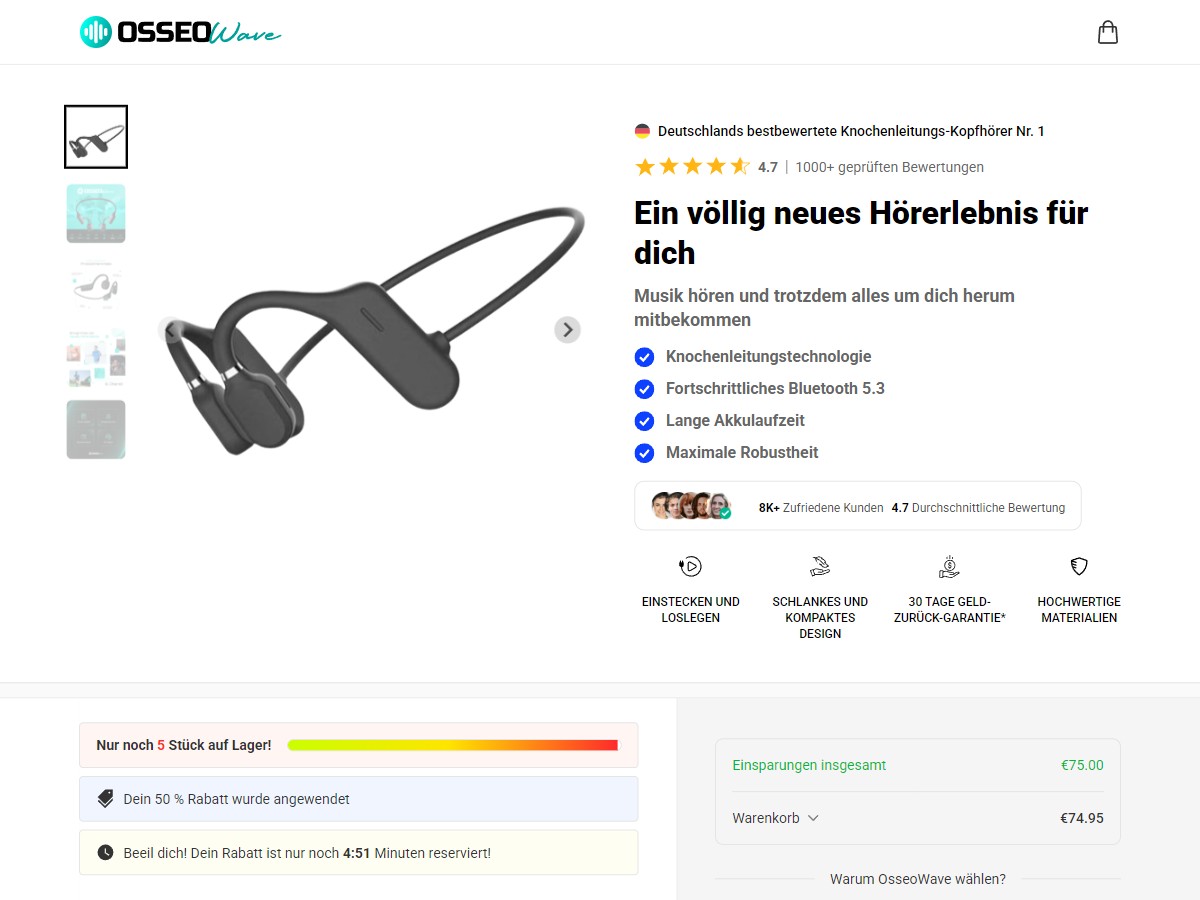Click the discount tag icon

[105, 799]
